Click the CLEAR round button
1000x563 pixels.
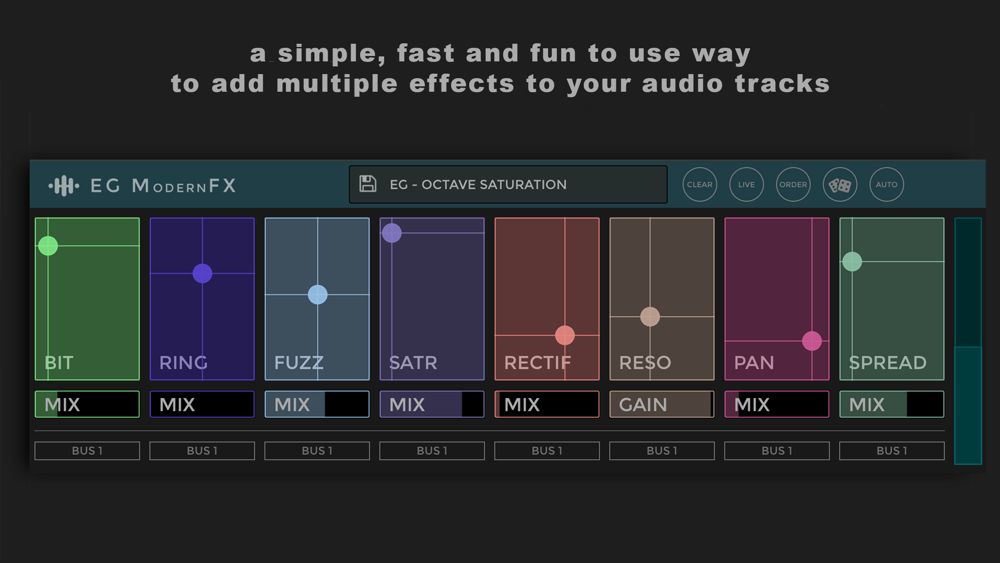[x=700, y=185]
